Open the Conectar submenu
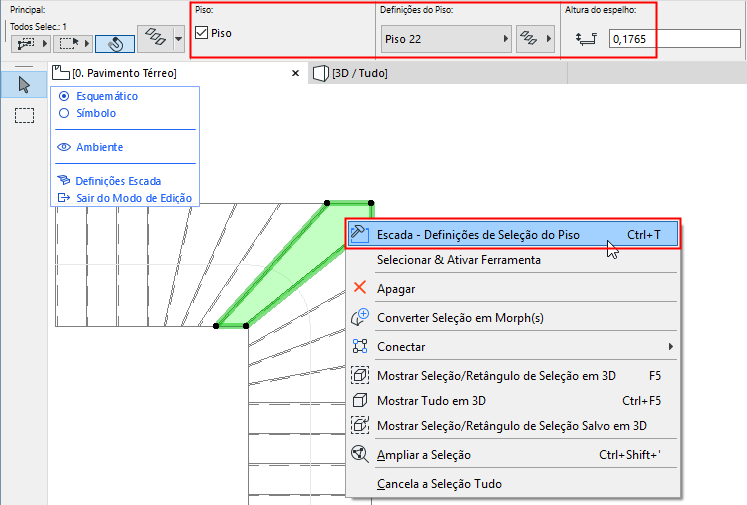747x505 pixels. point(513,347)
